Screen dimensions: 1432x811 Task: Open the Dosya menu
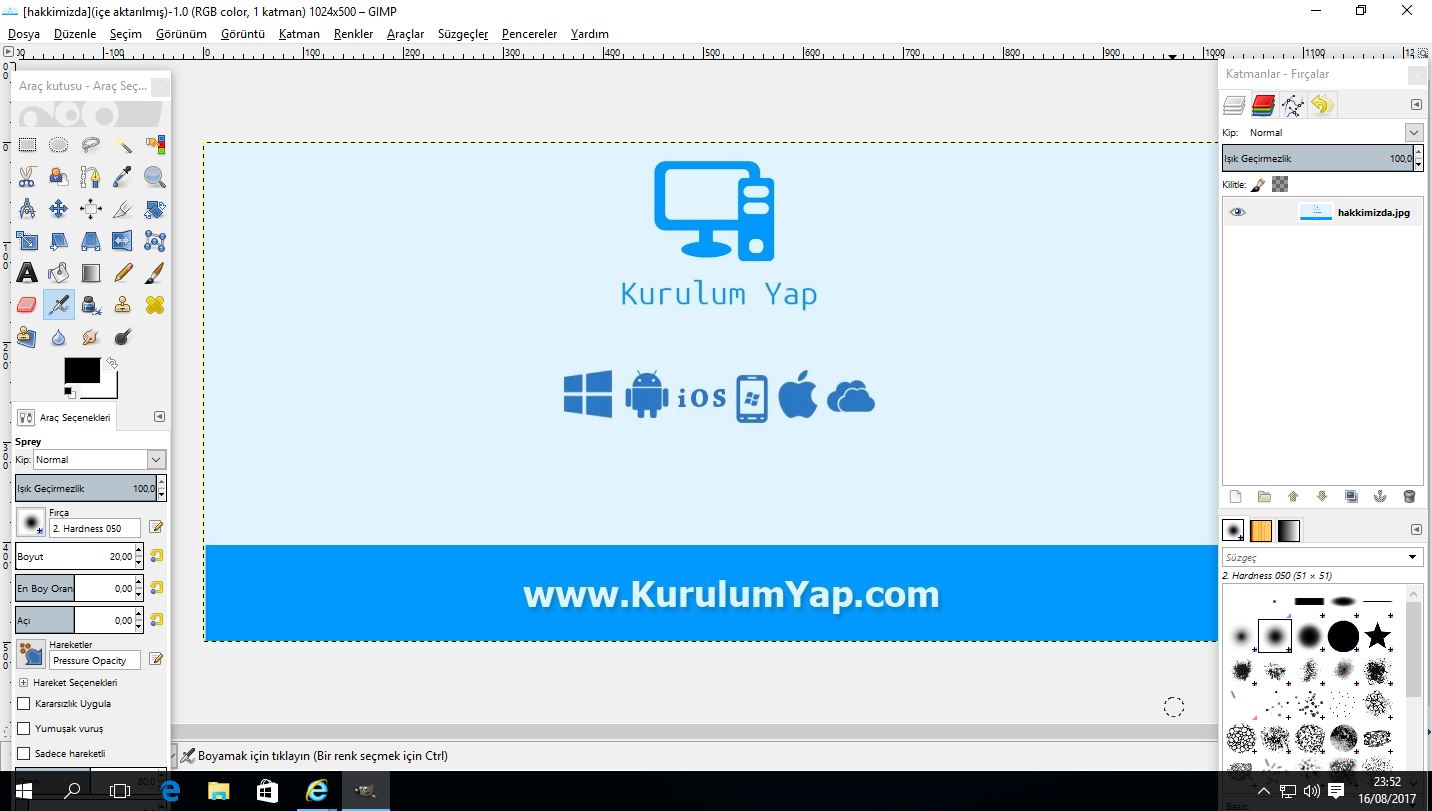[24, 34]
